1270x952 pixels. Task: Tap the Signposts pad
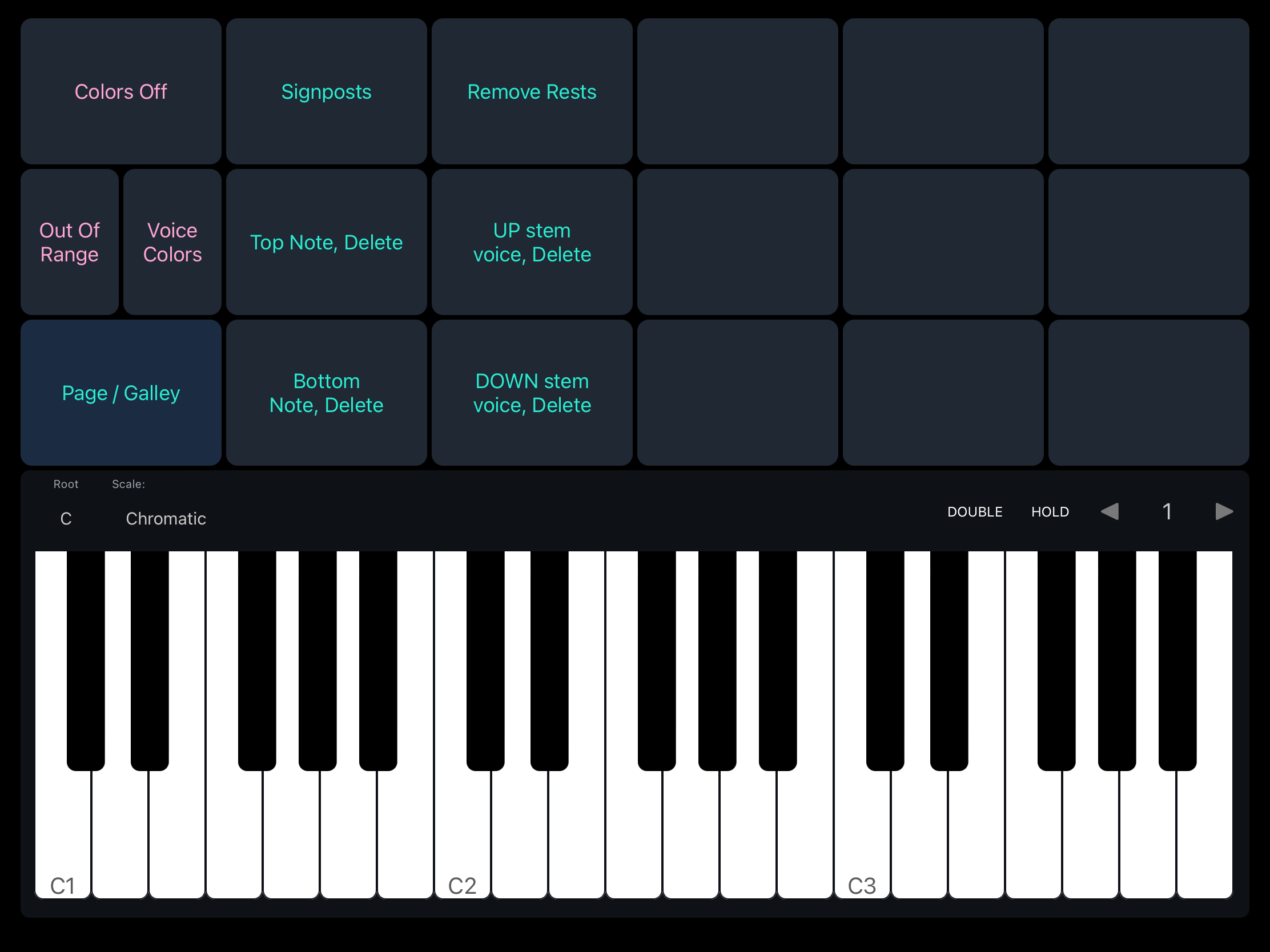pos(326,92)
